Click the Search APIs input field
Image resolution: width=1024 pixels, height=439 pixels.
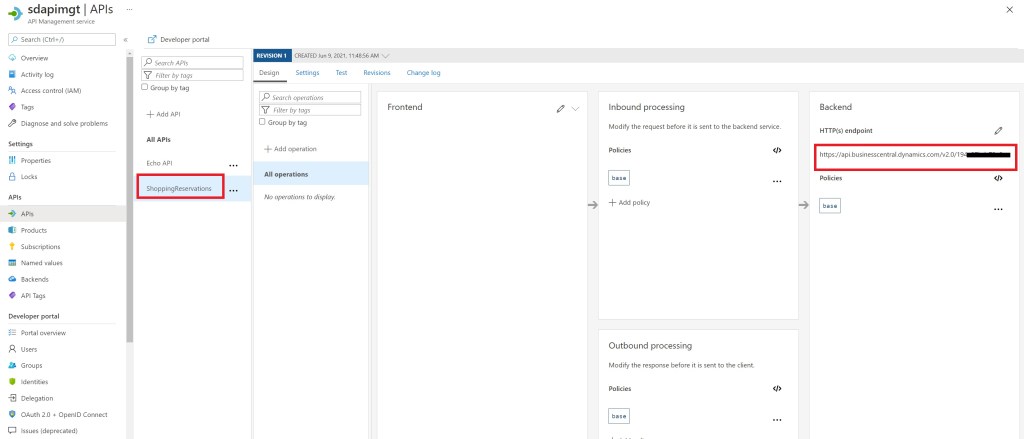coord(196,62)
